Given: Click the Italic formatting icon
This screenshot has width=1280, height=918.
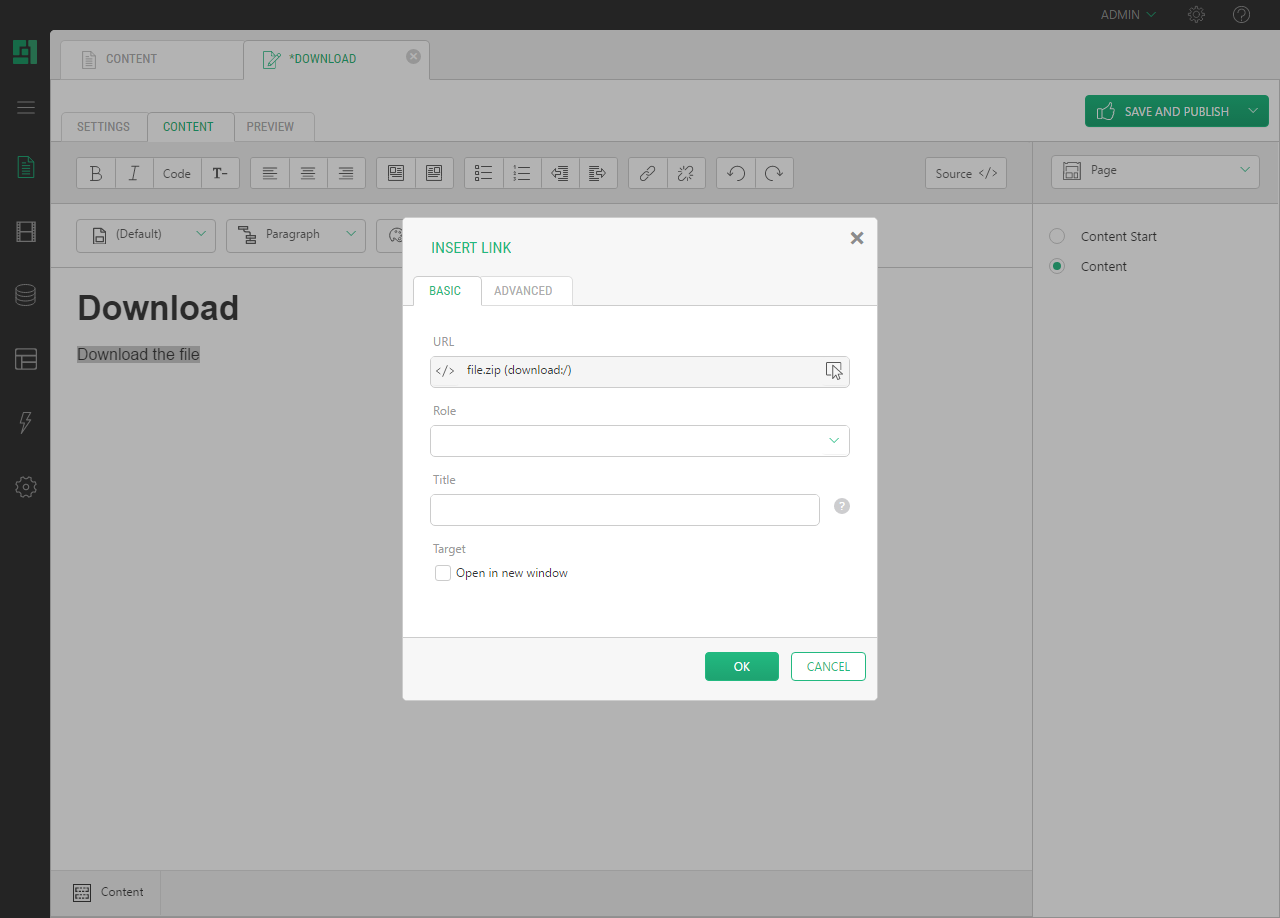Looking at the screenshot, I should (134, 173).
